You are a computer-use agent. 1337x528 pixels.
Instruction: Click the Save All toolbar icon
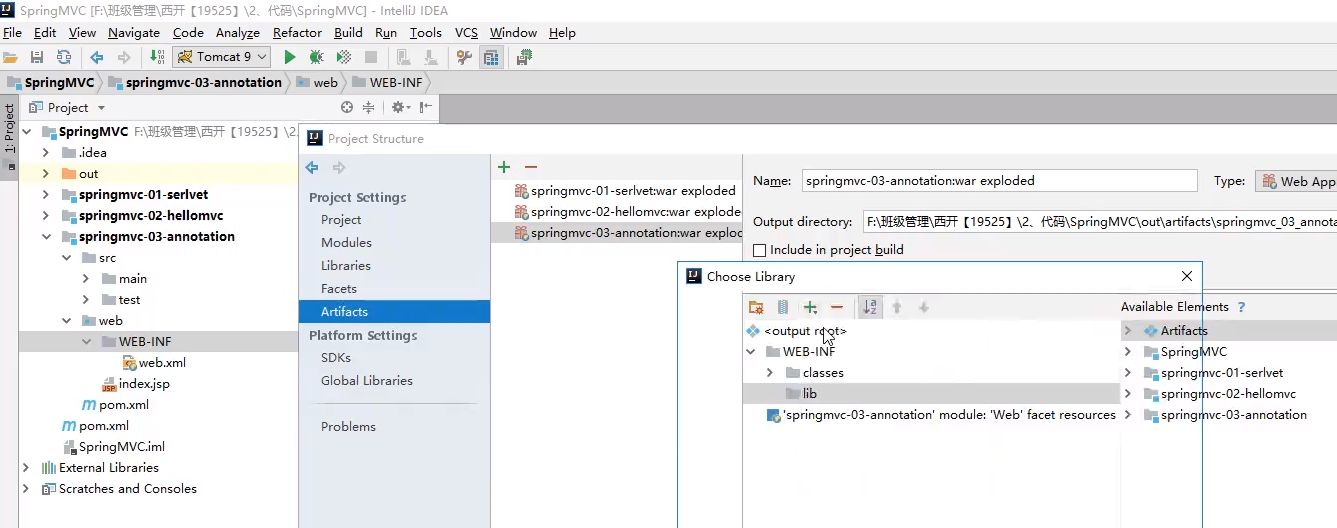pos(37,58)
